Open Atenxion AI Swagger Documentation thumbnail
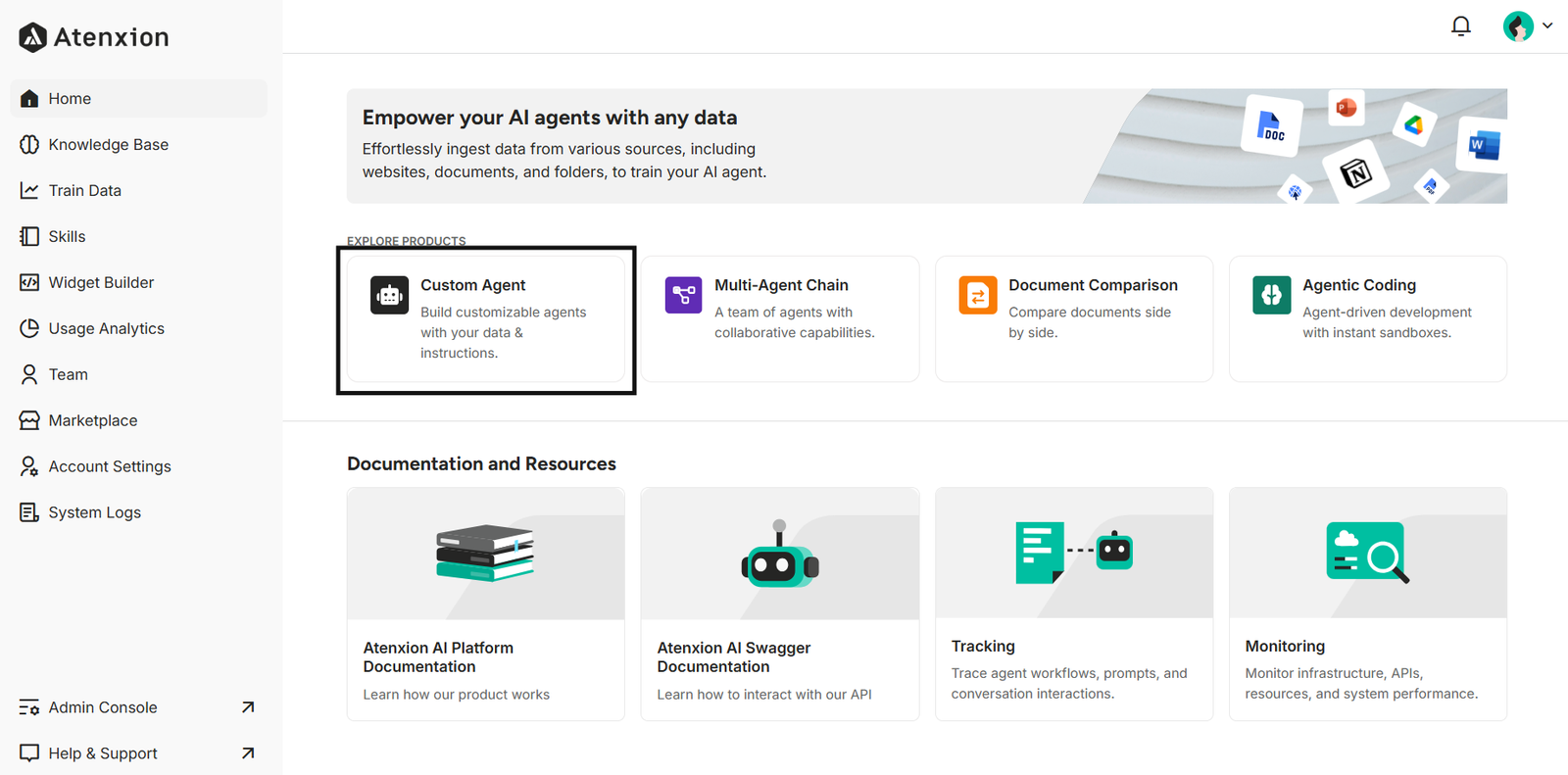 tap(780, 554)
